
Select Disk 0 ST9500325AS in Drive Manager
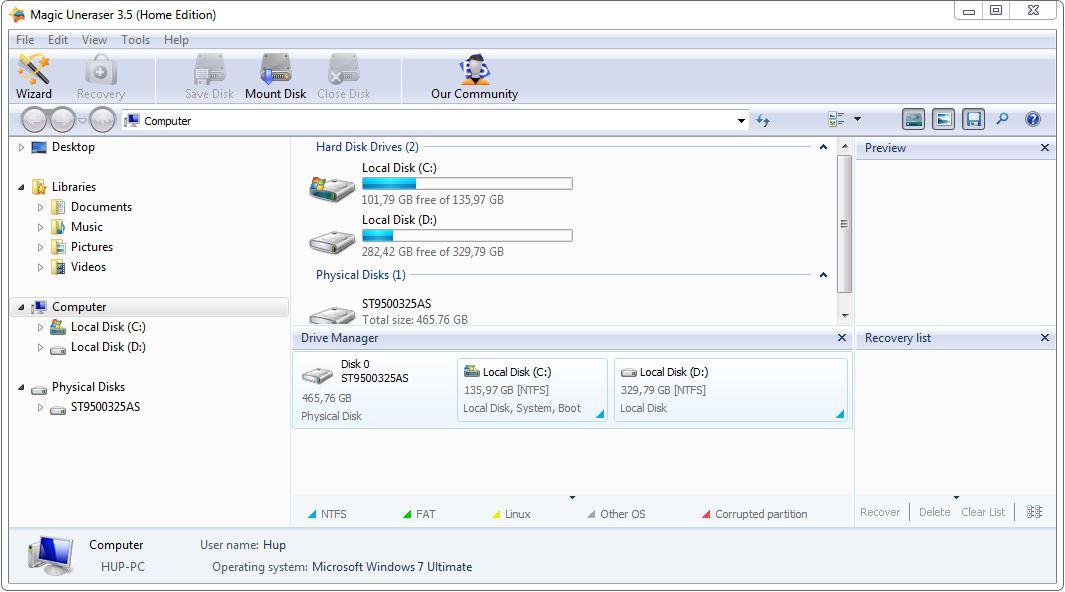375,390
